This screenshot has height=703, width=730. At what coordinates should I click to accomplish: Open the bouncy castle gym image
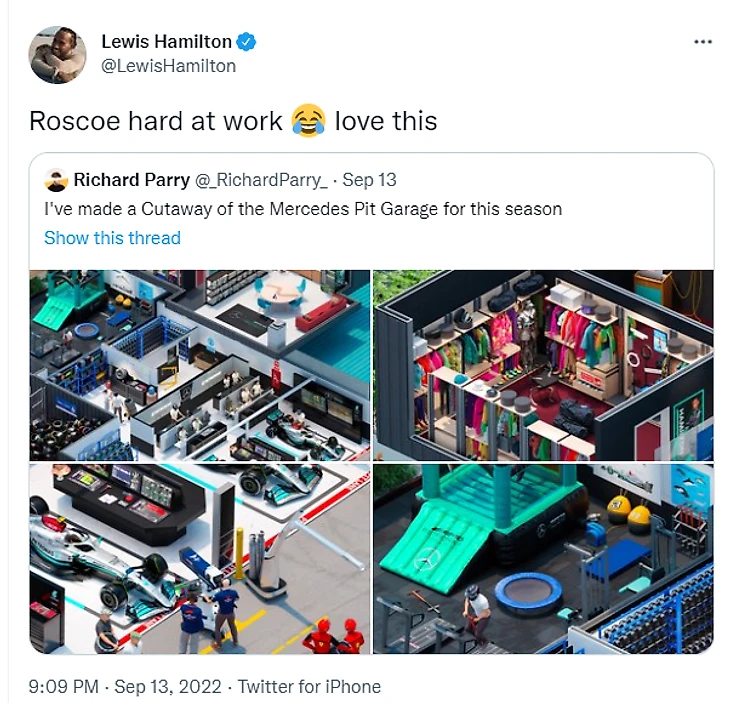tap(543, 559)
